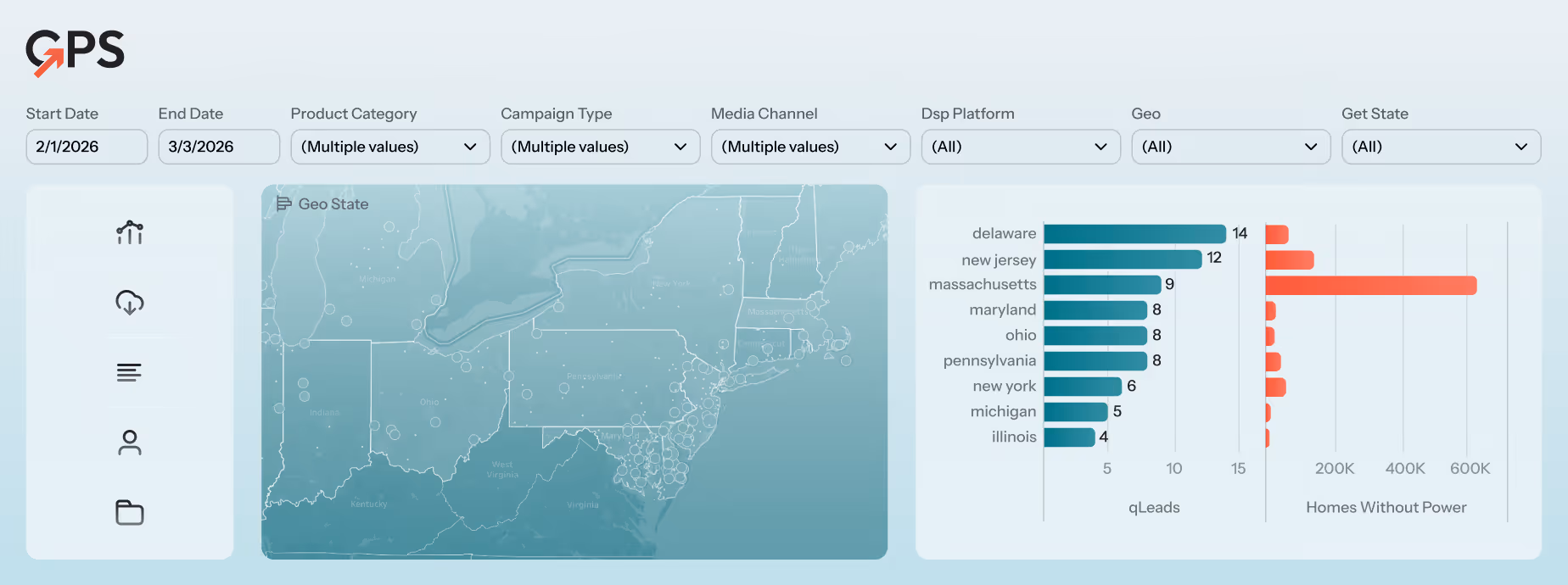1568x585 pixels.
Task: Open the Dsp Platform dropdown
Action: [1021, 147]
